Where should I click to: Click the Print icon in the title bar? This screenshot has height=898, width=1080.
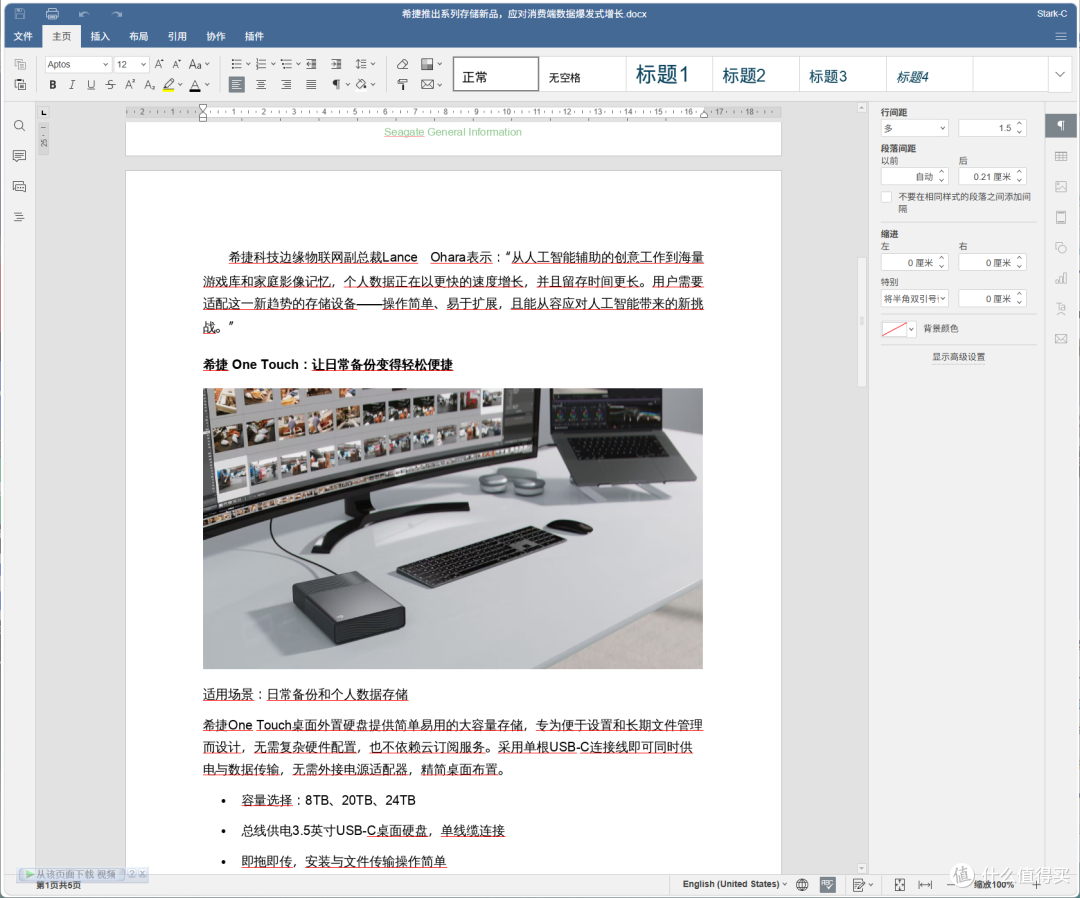point(52,14)
